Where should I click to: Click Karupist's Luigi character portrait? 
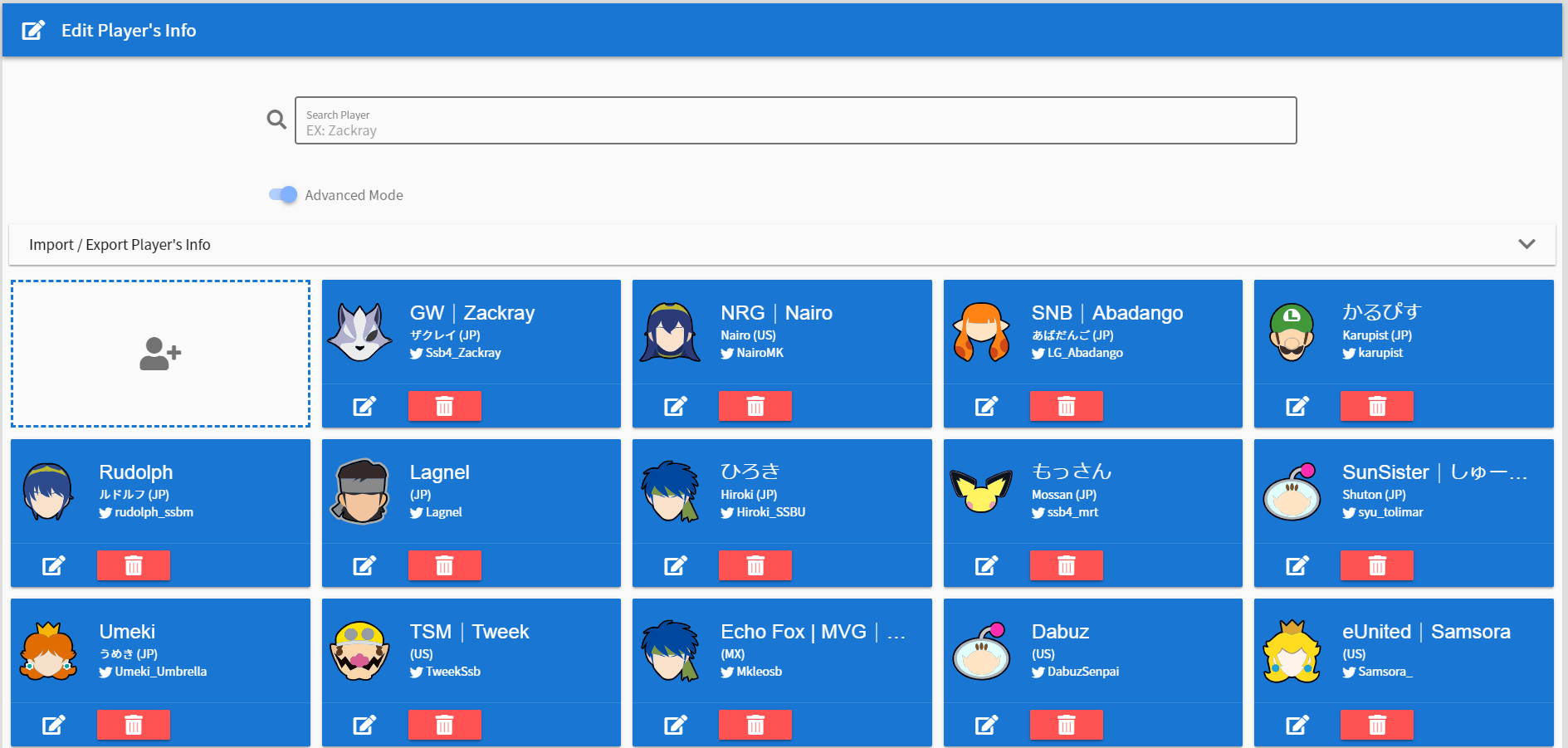point(1292,332)
